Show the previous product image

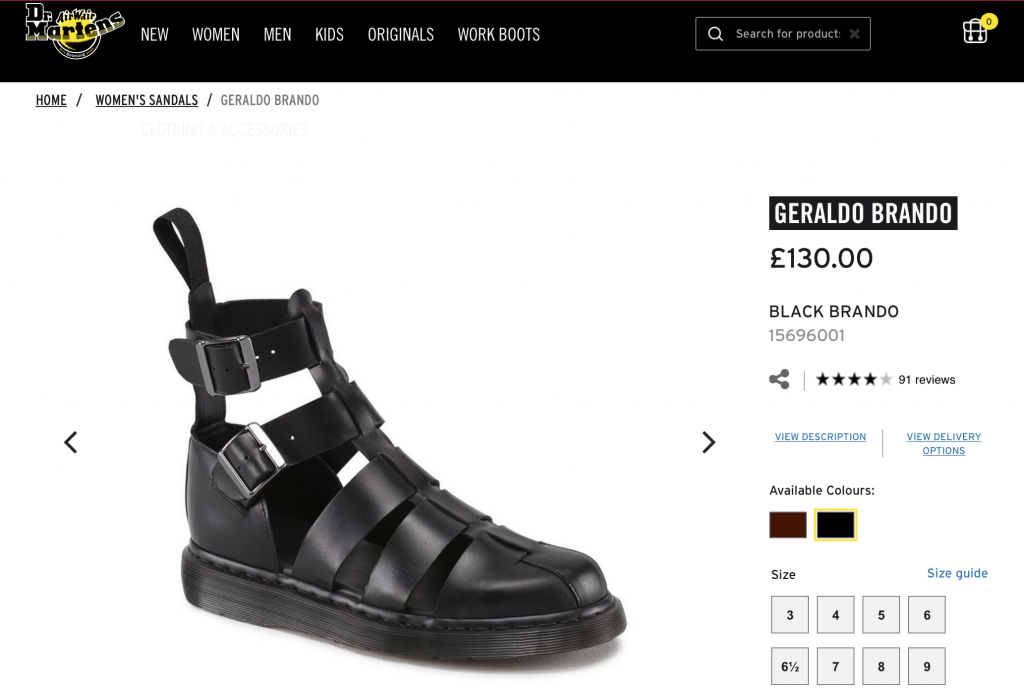coord(71,442)
